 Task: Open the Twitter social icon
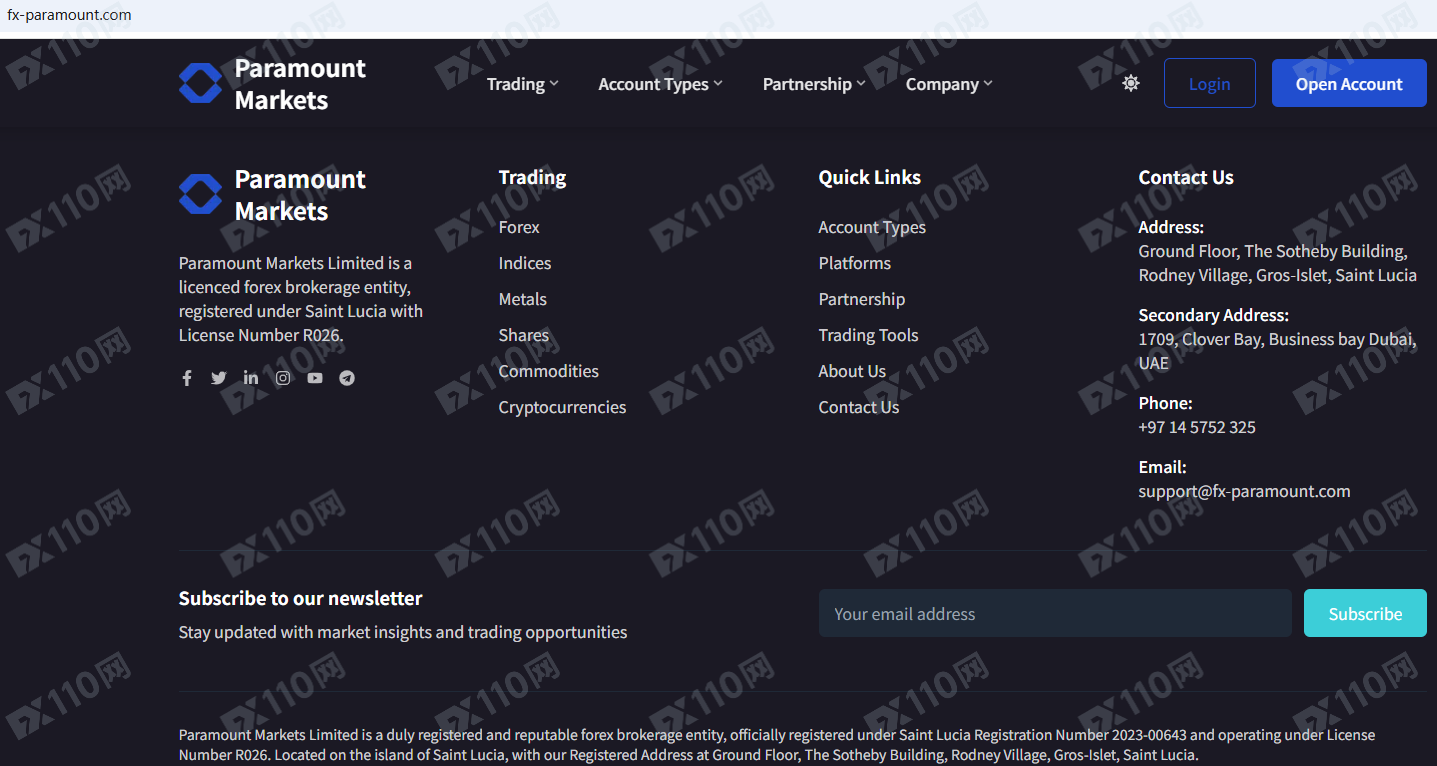(218, 378)
